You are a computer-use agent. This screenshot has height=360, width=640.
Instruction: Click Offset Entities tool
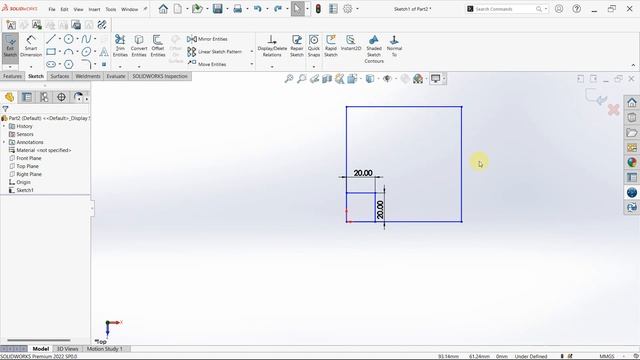(x=158, y=46)
